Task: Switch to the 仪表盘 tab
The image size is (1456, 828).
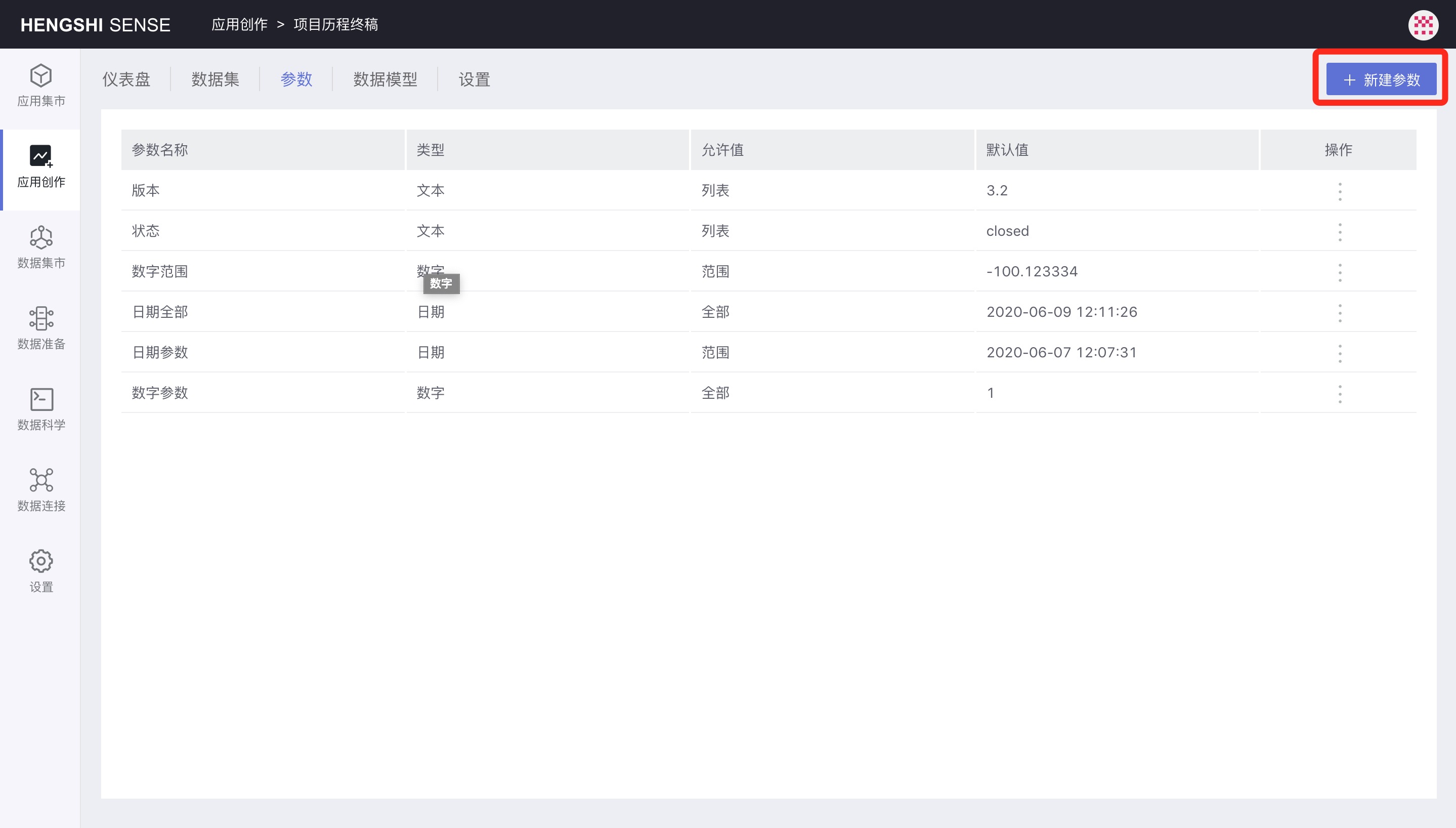Action: point(126,79)
